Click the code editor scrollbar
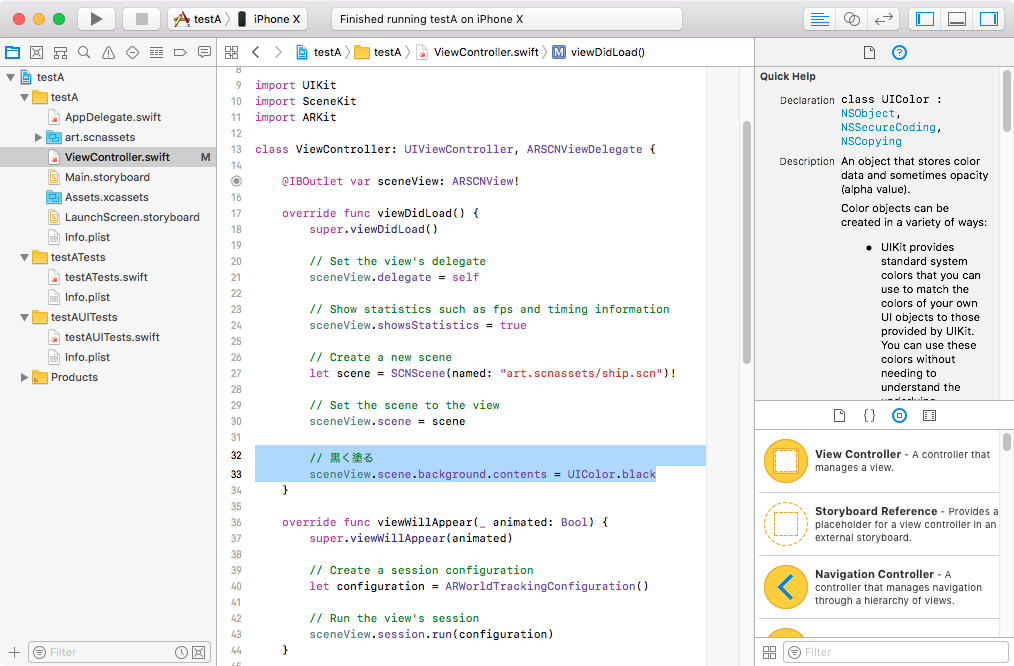 (x=747, y=243)
